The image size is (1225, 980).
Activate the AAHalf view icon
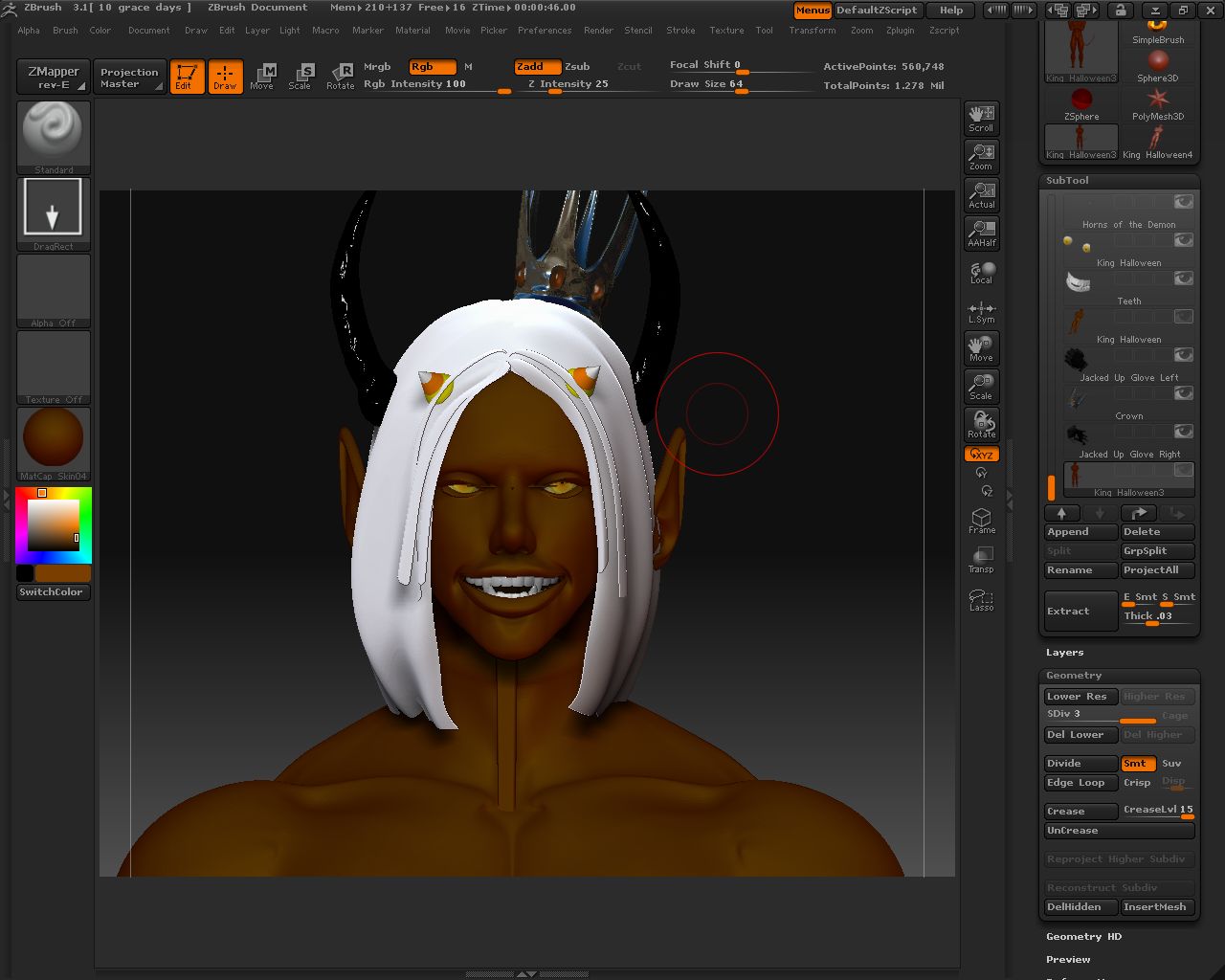pos(981,233)
